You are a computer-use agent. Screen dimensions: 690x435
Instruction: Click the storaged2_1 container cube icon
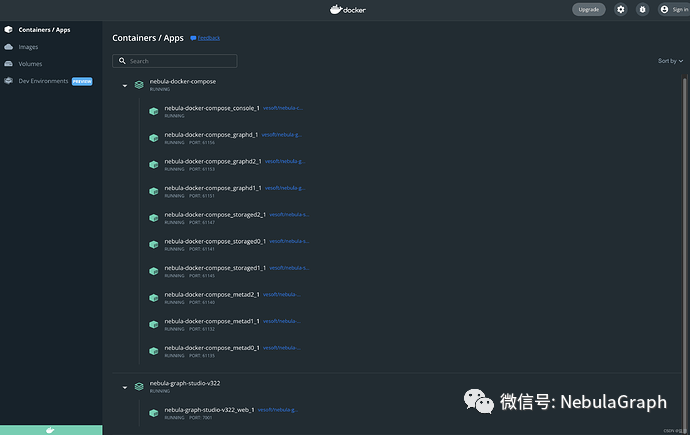pos(154,218)
